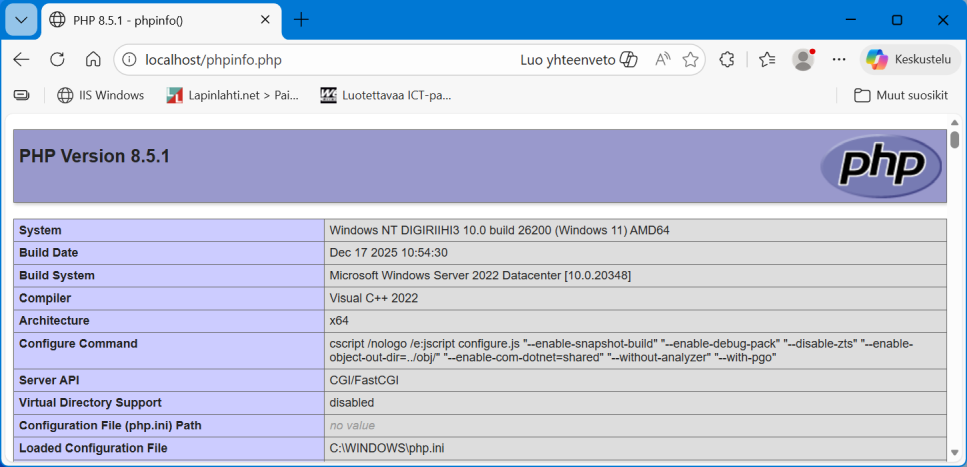The height and width of the screenshot is (467, 967).
Task: Click the Server API row label
Action: point(49,380)
